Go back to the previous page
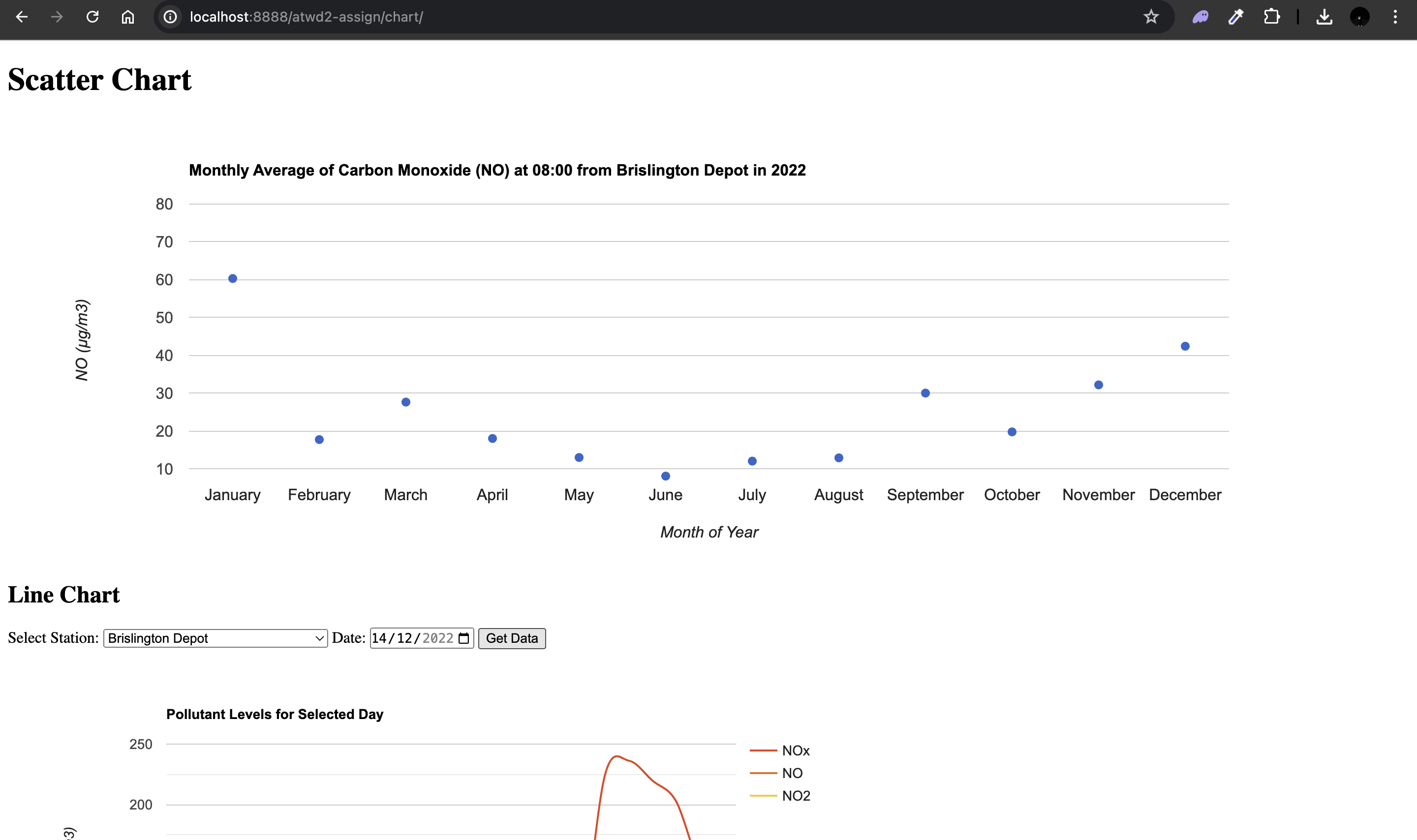1417x840 pixels. pyautogui.click(x=22, y=17)
